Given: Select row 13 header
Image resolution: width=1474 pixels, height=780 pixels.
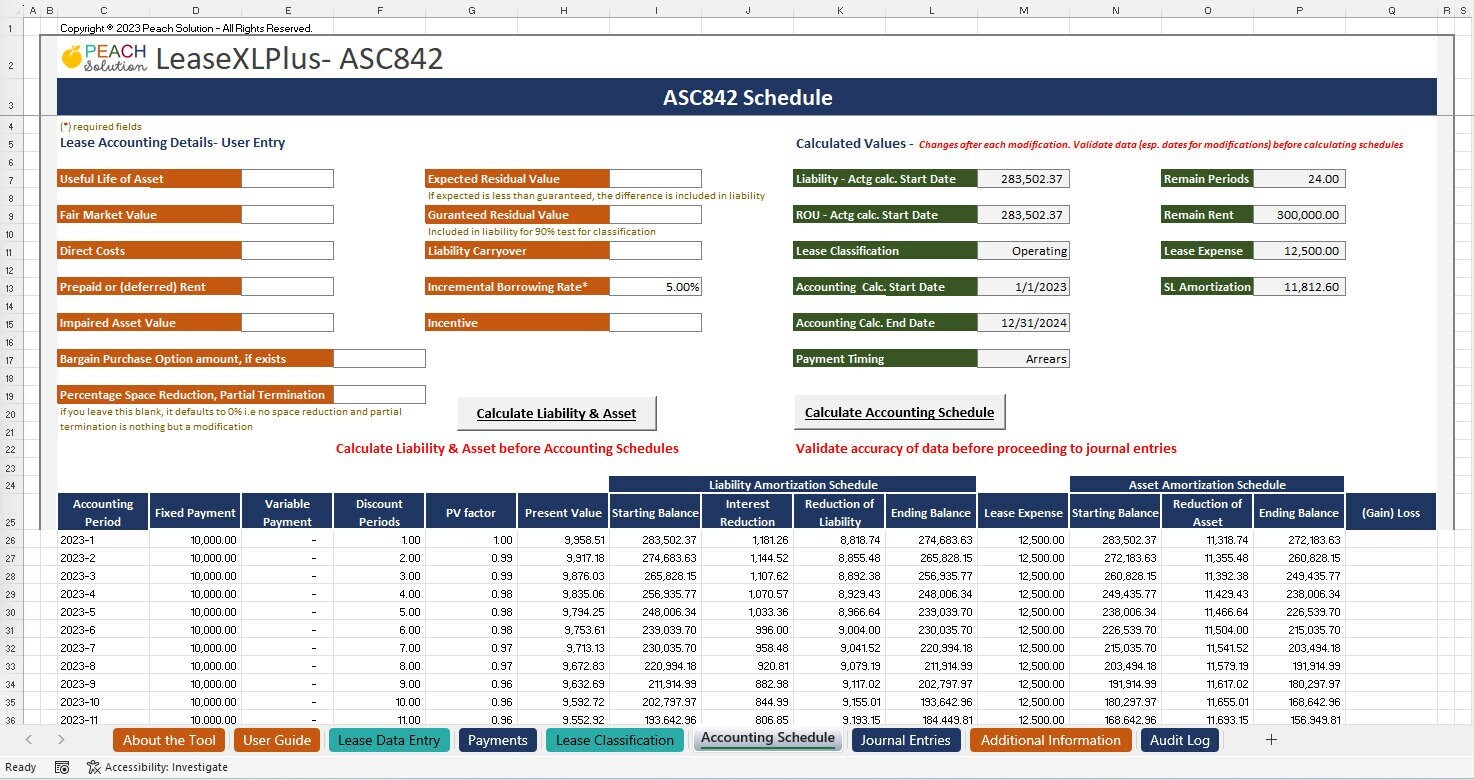Looking at the screenshot, I should 9,287.
